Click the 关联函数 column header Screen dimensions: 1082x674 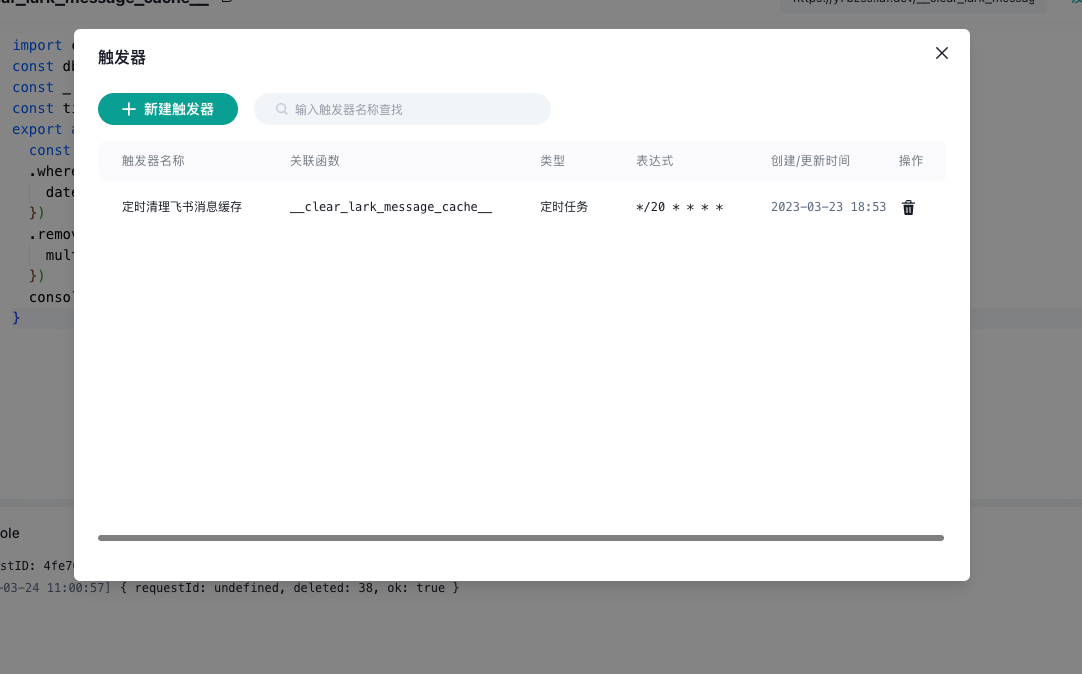315,161
